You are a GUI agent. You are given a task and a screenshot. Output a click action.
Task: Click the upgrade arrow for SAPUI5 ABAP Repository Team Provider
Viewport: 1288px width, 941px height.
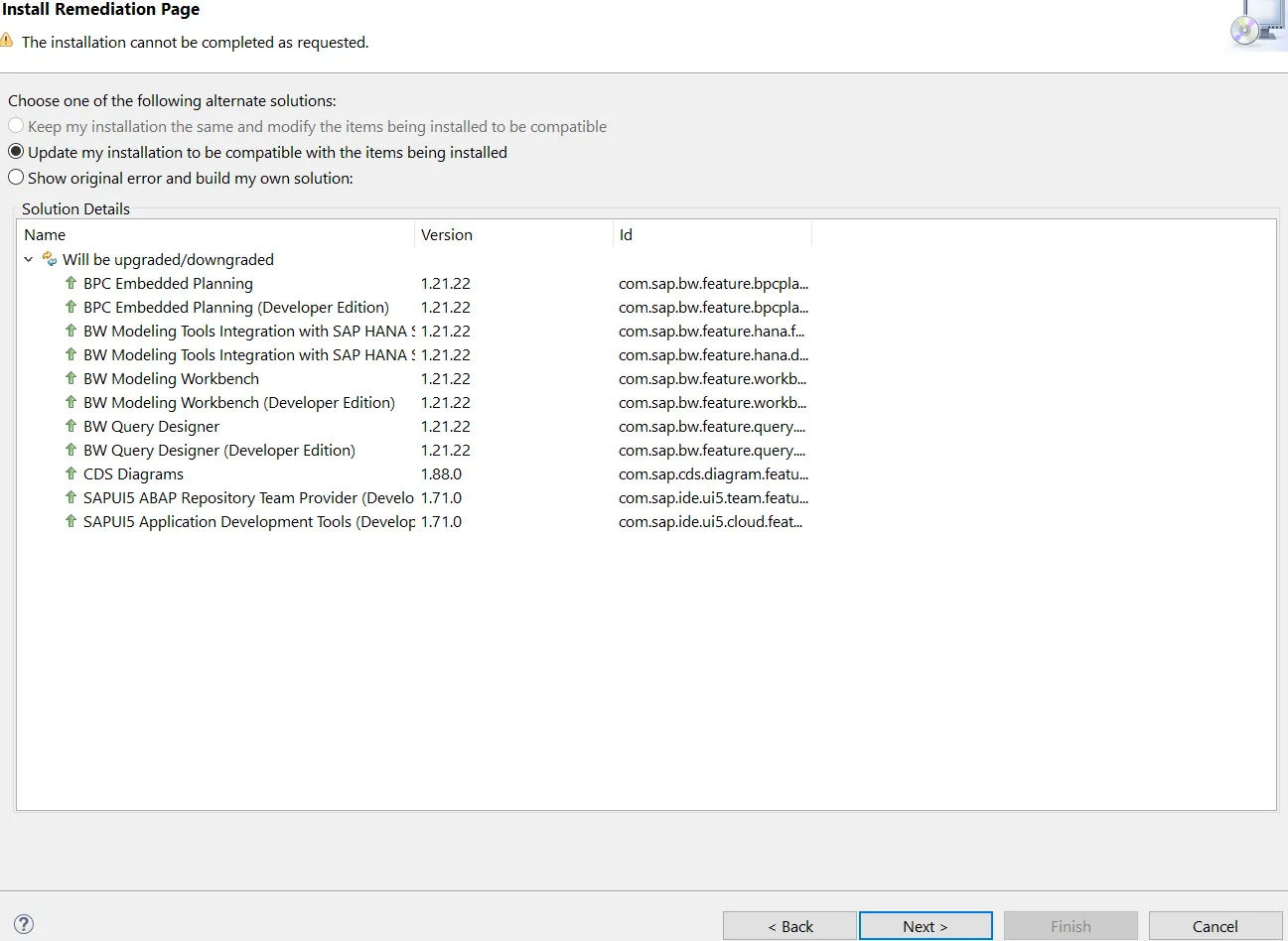point(70,497)
